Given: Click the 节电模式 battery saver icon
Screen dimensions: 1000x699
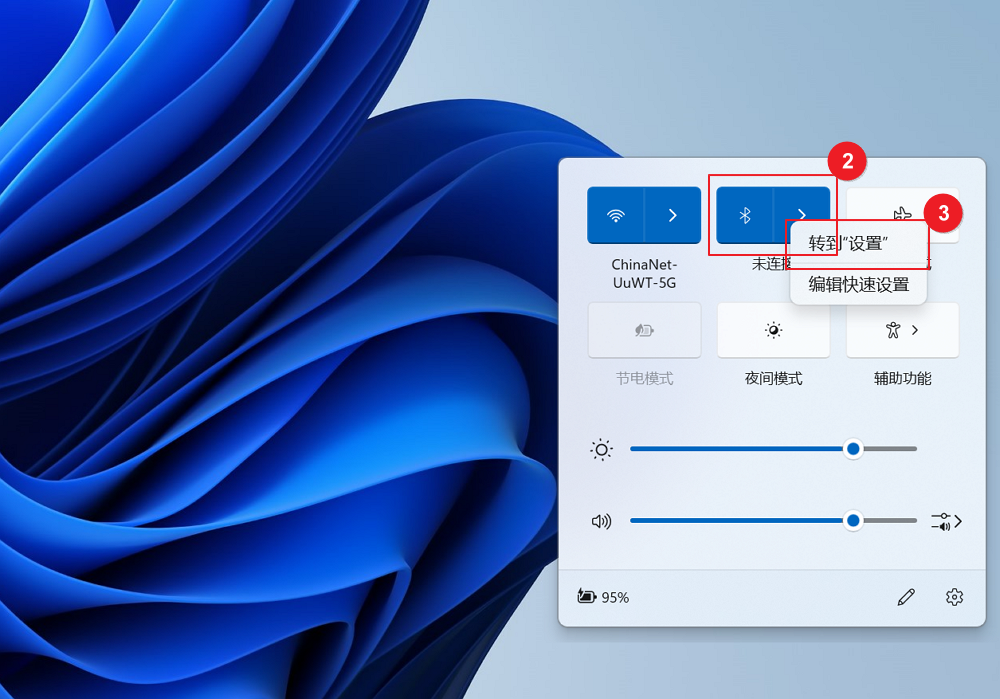Looking at the screenshot, I should 643,330.
